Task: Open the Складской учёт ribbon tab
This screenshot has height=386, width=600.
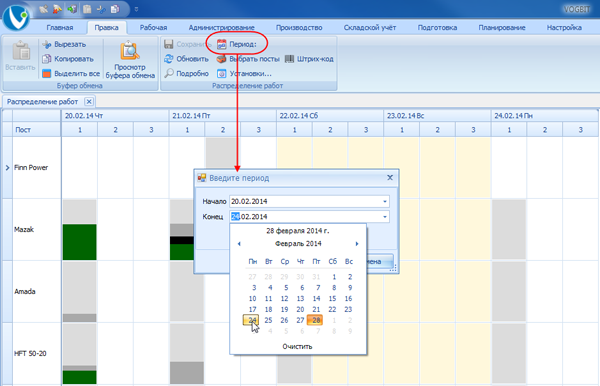Action: click(x=370, y=28)
